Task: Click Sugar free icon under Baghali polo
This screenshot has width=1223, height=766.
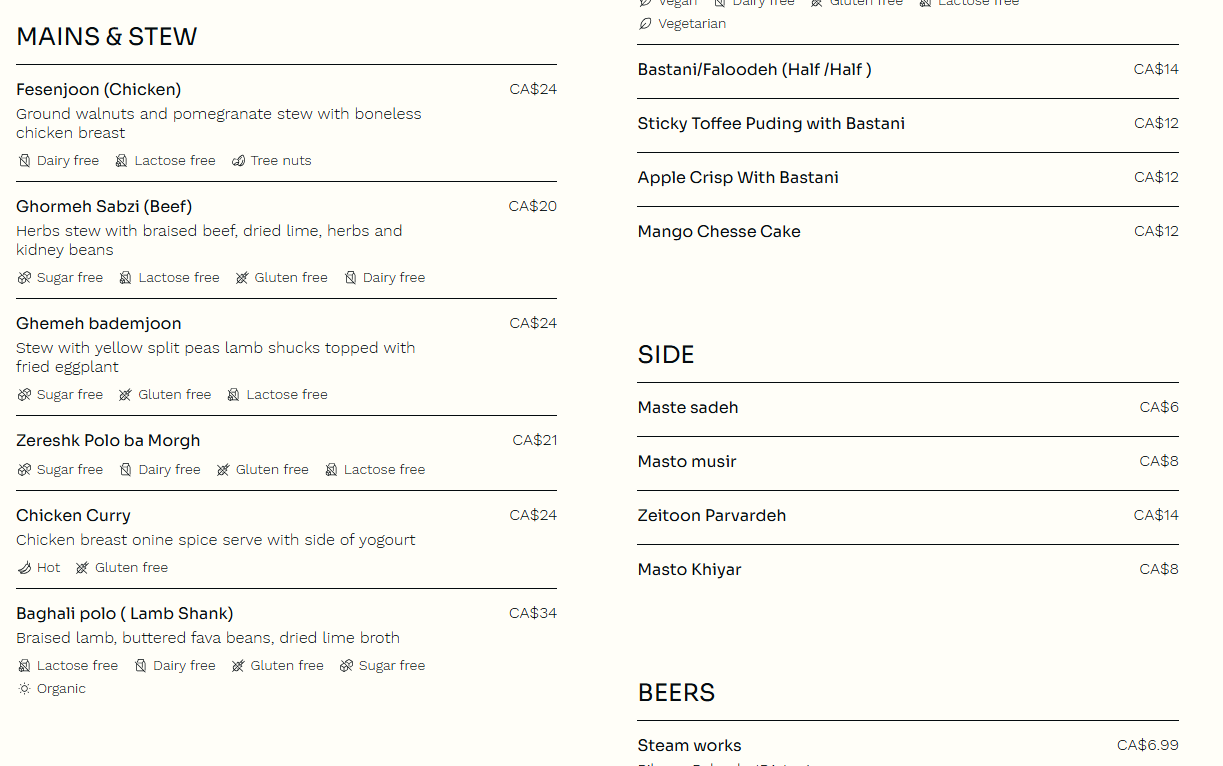Action: [x=347, y=666]
